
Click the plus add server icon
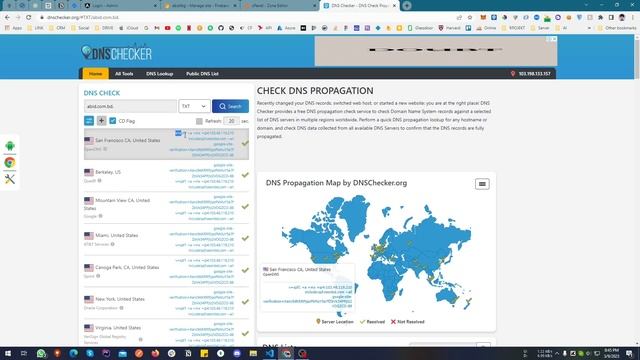point(101,120)
